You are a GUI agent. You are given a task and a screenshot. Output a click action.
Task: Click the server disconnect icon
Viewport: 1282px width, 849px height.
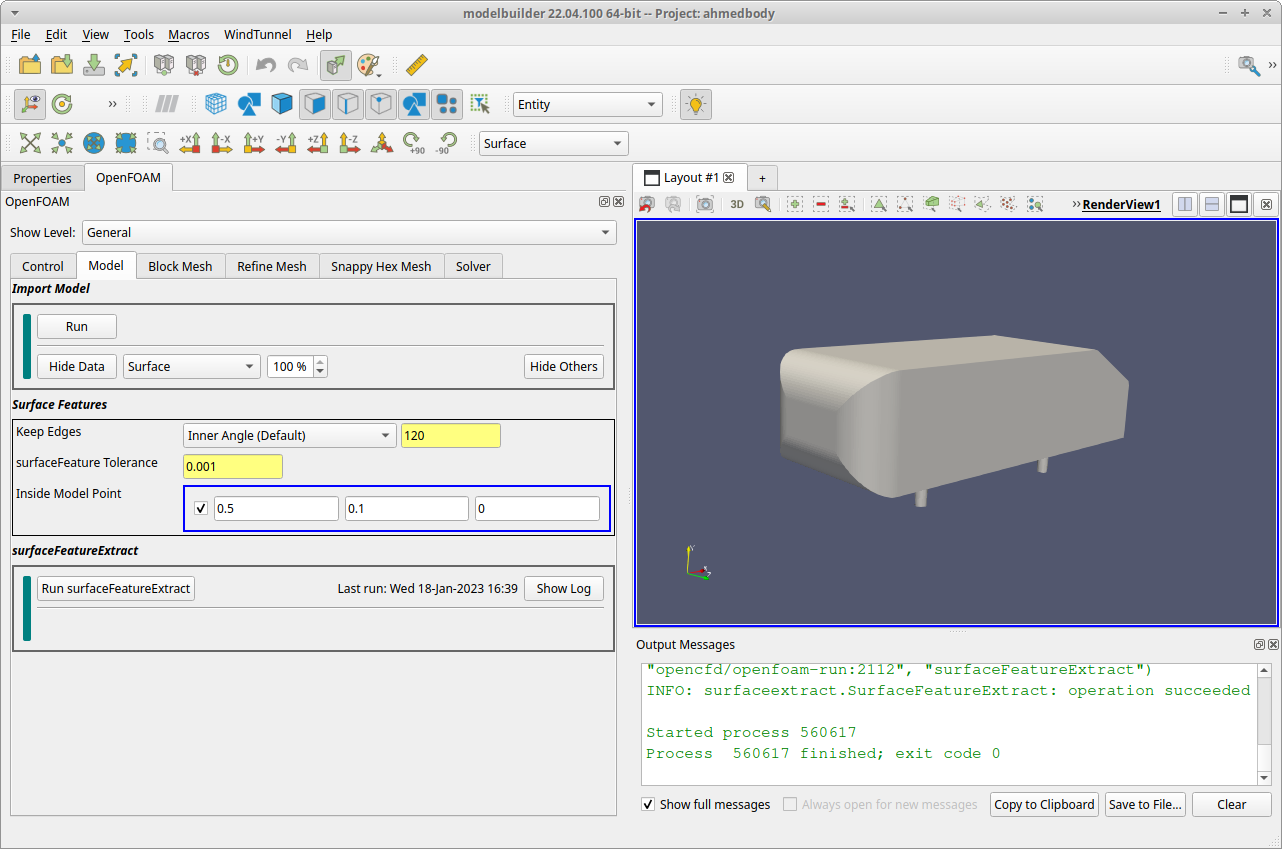[196, 65]
